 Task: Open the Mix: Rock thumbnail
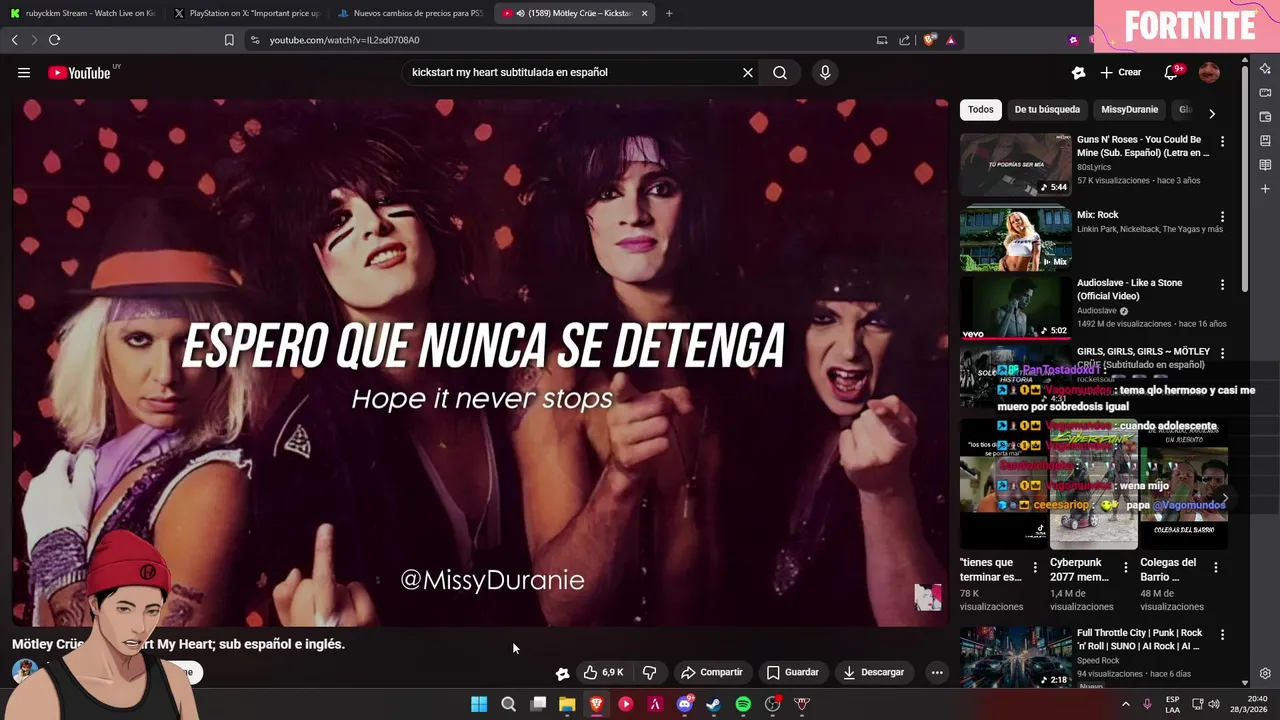(x=1015, y=238)
